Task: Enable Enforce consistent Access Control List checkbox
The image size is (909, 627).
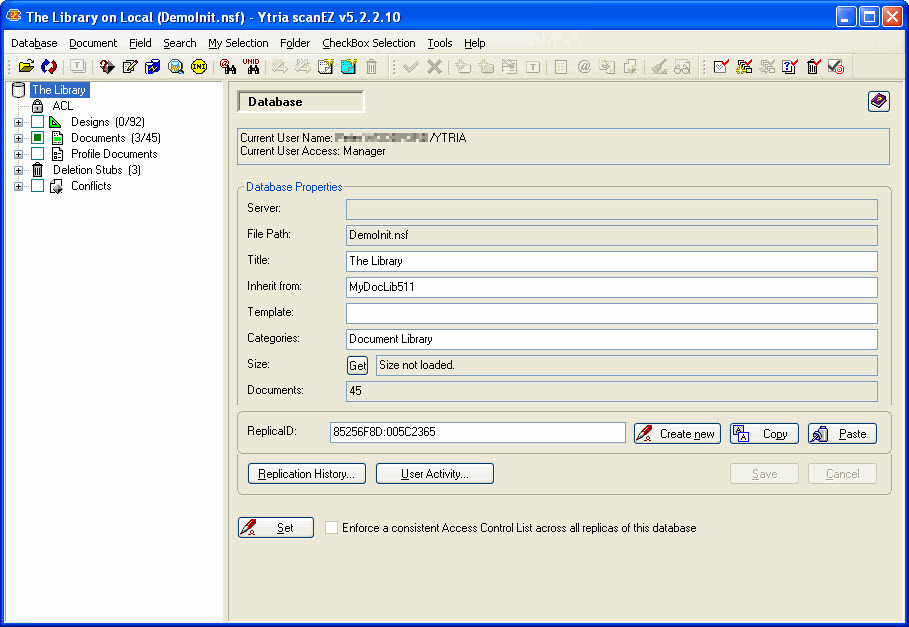Action: [332, 528]
